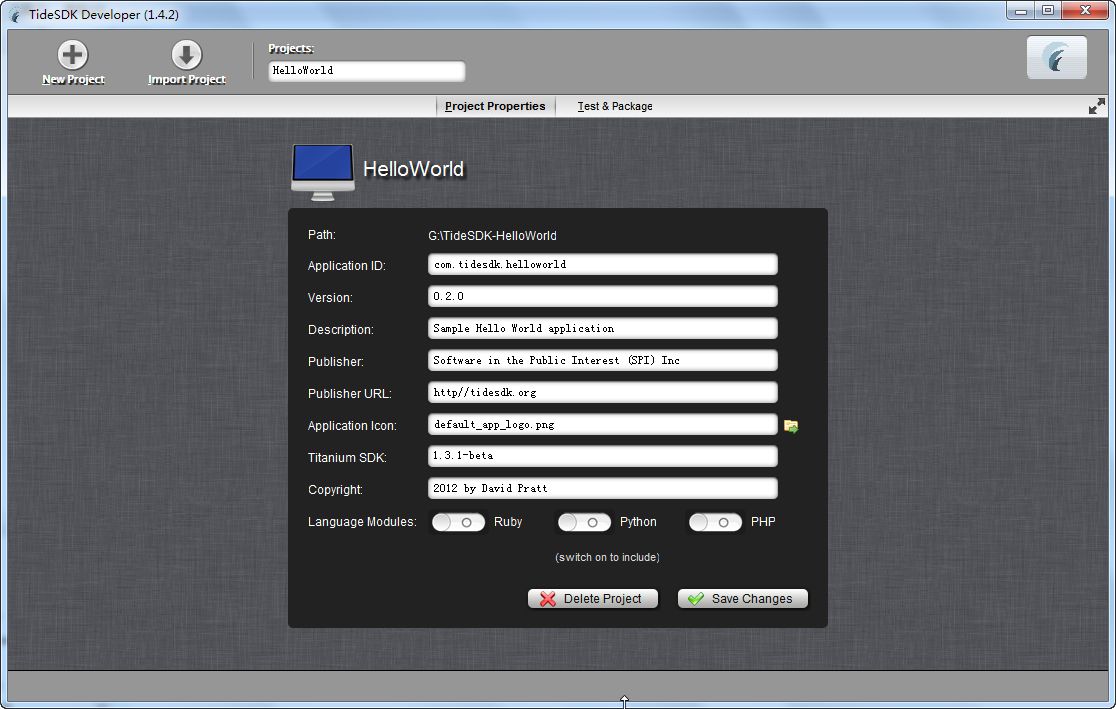
Task: Toggle the Ruby language module switch
Action: (458, 522)
